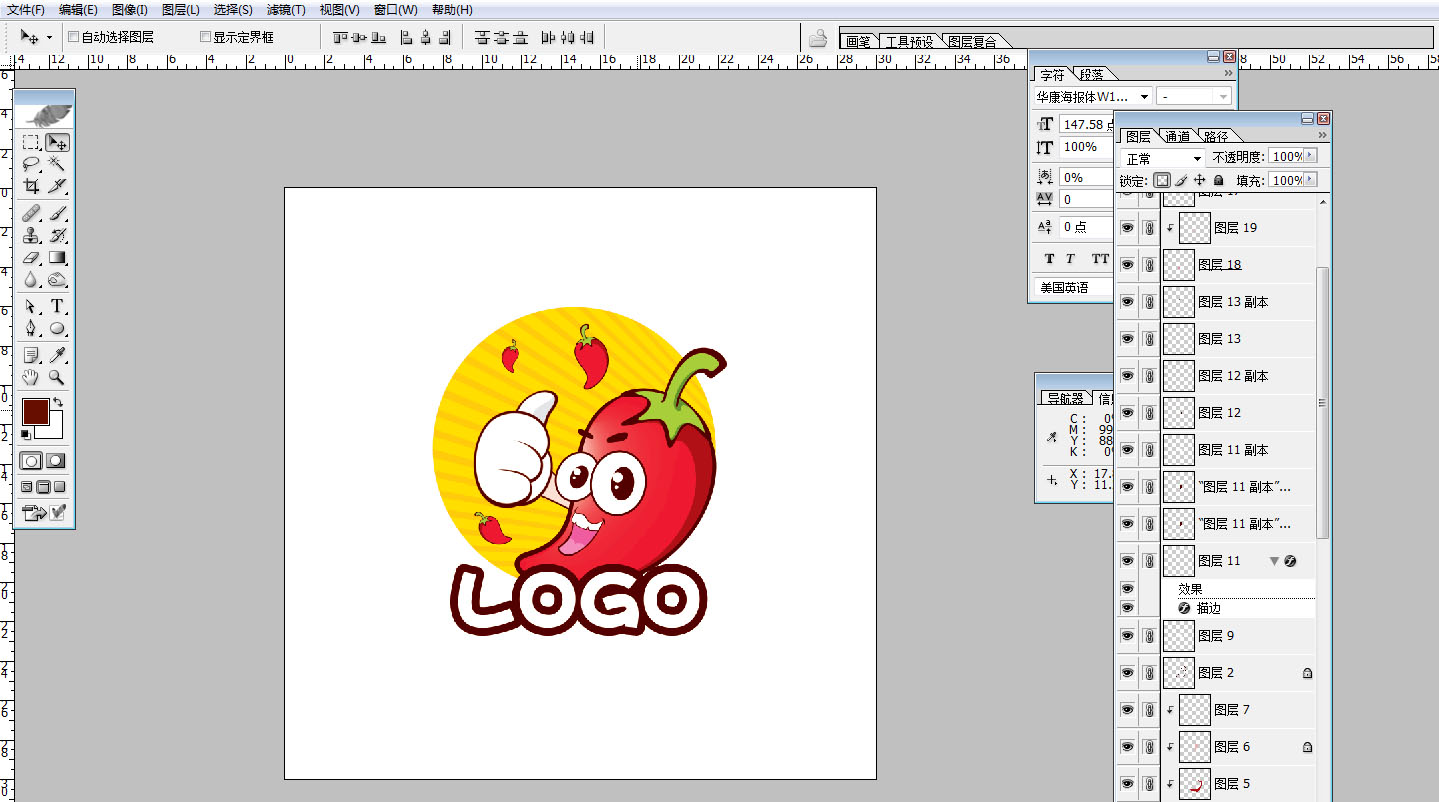Select the Dodge tool
The width and height of the screenshot is (1439, 802).
tap(57, 280)
